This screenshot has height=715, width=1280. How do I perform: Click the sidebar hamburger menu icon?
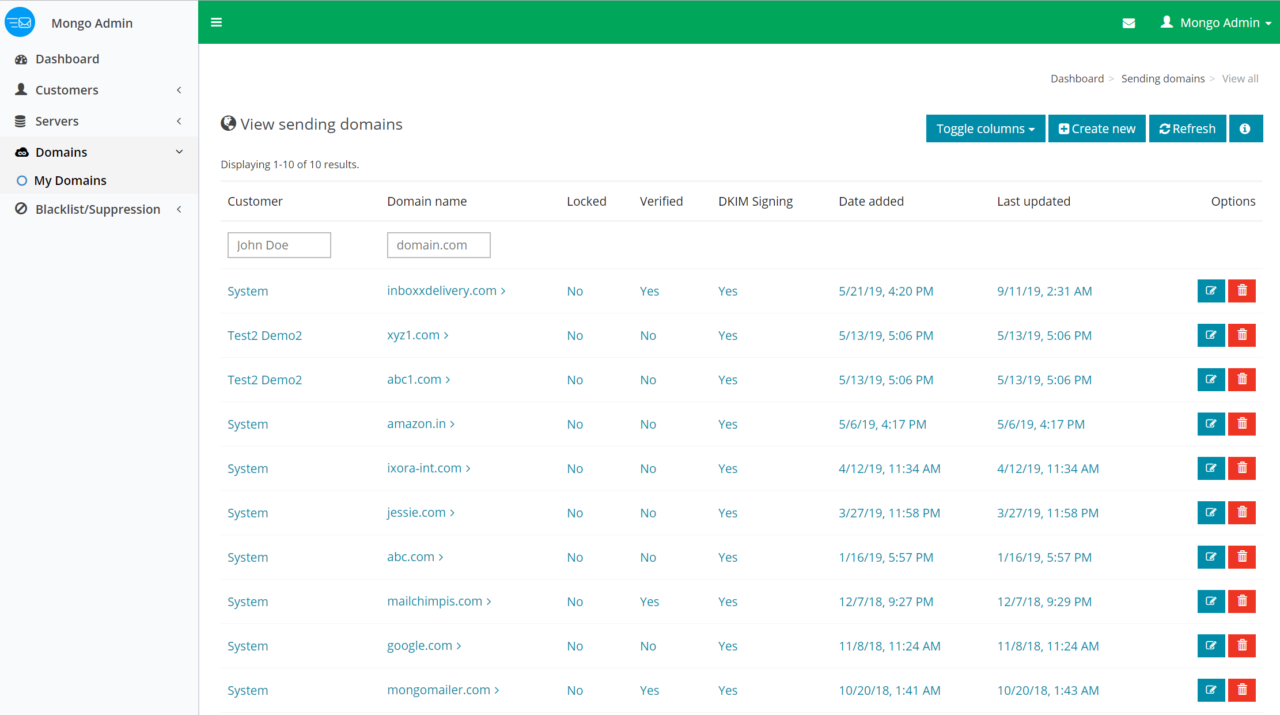coord(216,21)
